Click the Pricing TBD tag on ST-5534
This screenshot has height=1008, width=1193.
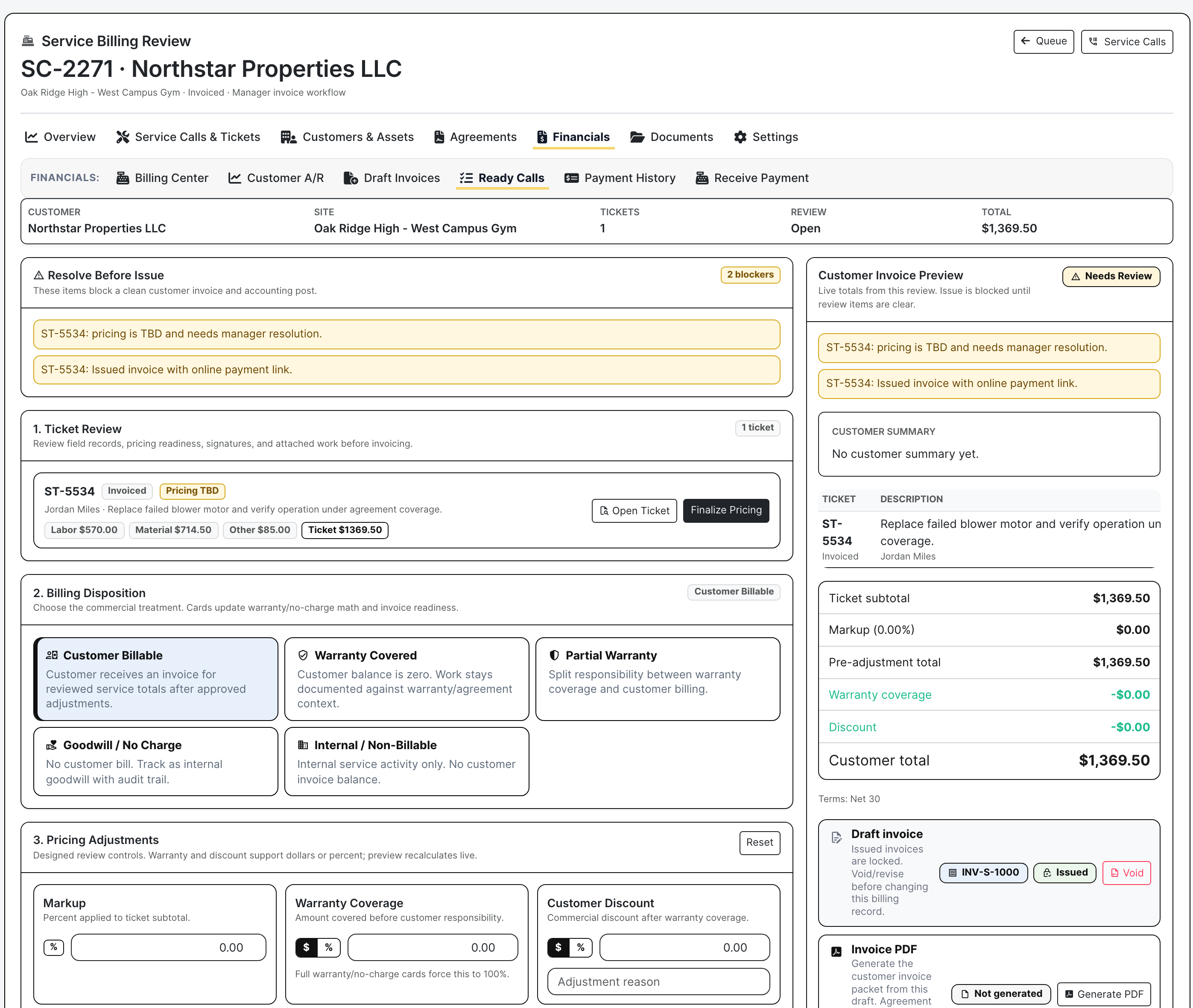pos(192,491)
